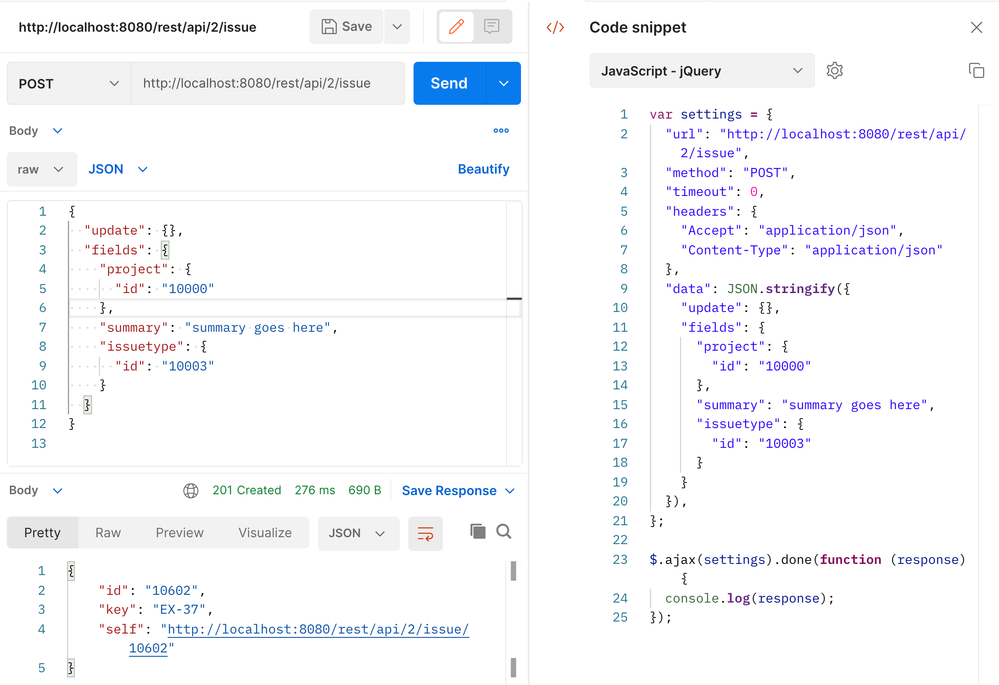Select the pencil edit mode icon
Viewport: 999px width, 685px height.
point(456,27)
